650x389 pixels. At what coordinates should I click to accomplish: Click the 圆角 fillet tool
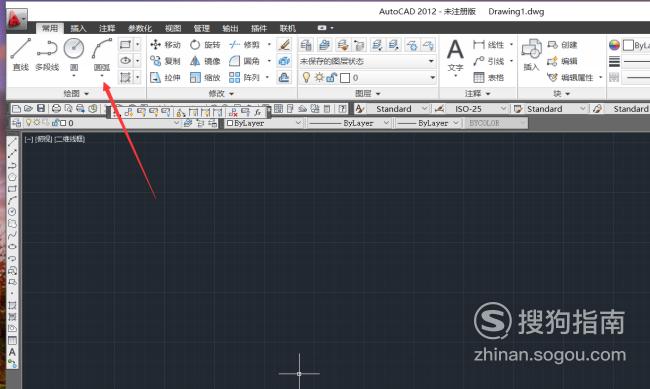point(245,61)
